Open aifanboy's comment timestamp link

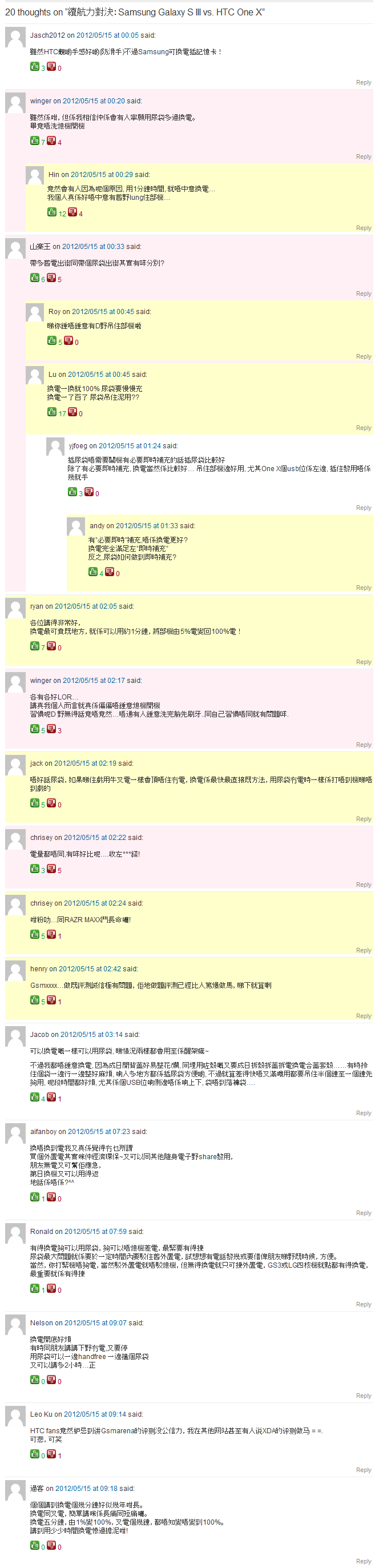coord(99,1132)
